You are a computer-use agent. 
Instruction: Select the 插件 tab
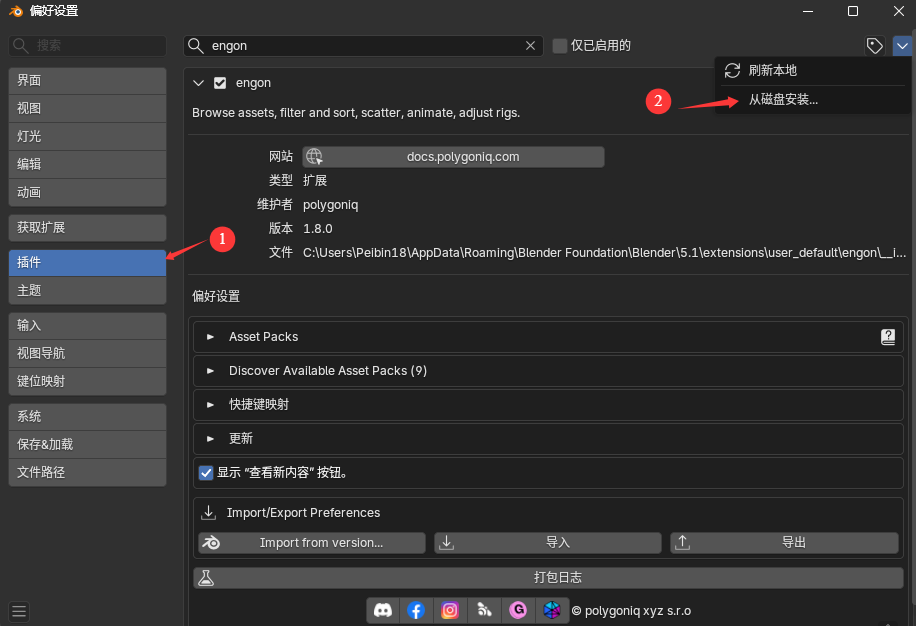88,263
